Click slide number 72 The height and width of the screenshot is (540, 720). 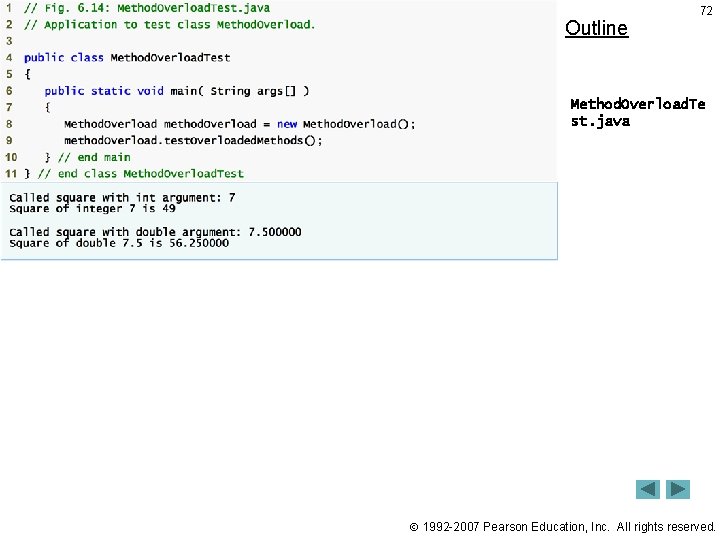click(x=706, y=11)
